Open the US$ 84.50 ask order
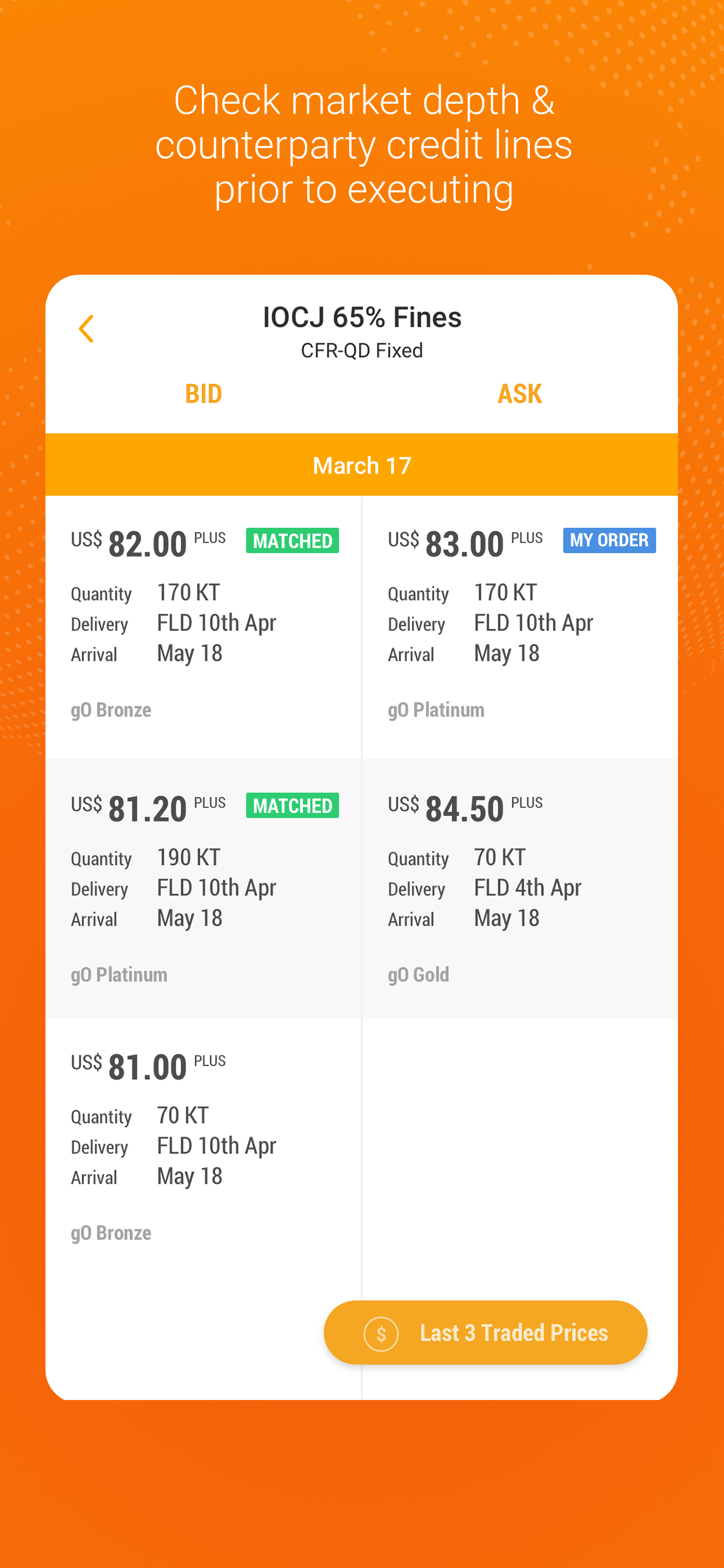724x1568 pixels. [519, 888]
